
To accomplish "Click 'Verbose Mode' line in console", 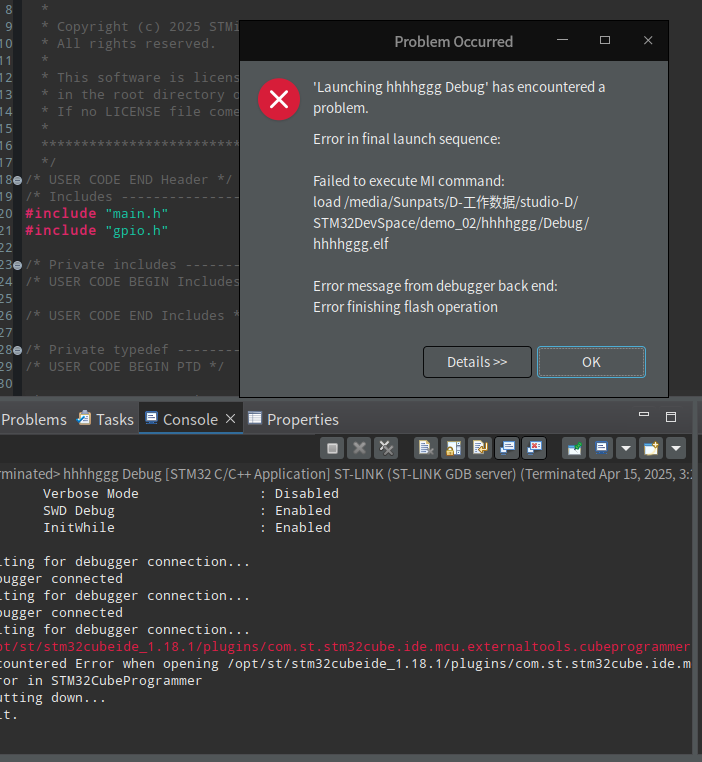I will pos(191,493).
